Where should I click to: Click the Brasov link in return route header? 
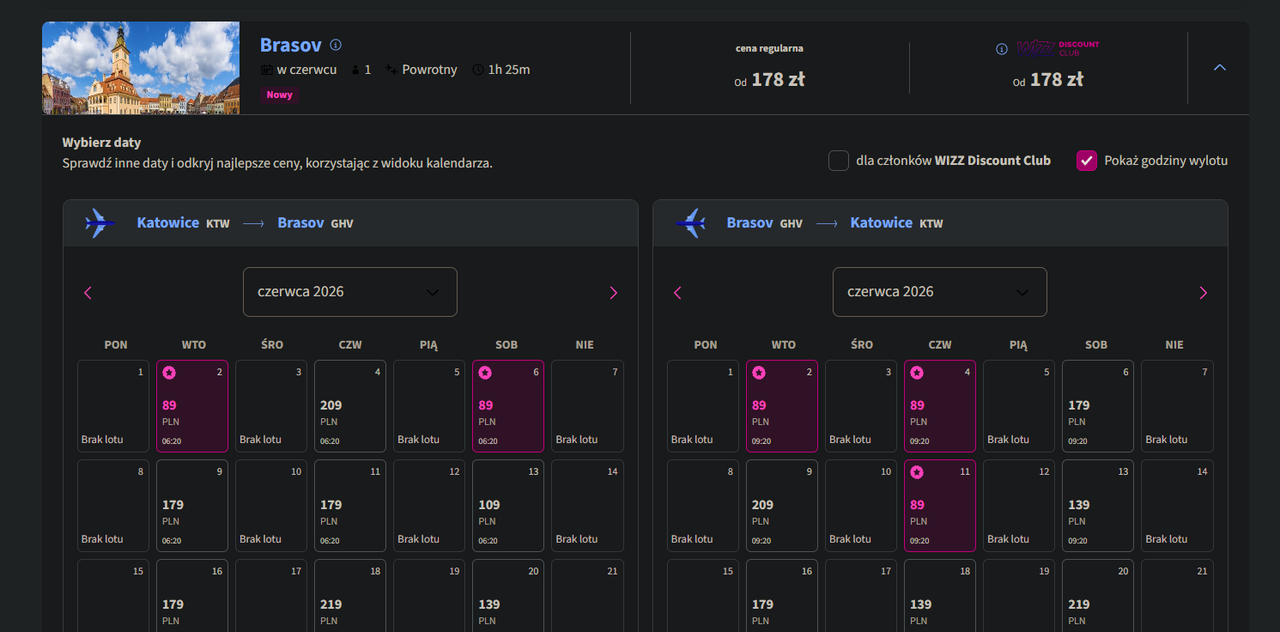pyautogui.click(x=750, y=223)
